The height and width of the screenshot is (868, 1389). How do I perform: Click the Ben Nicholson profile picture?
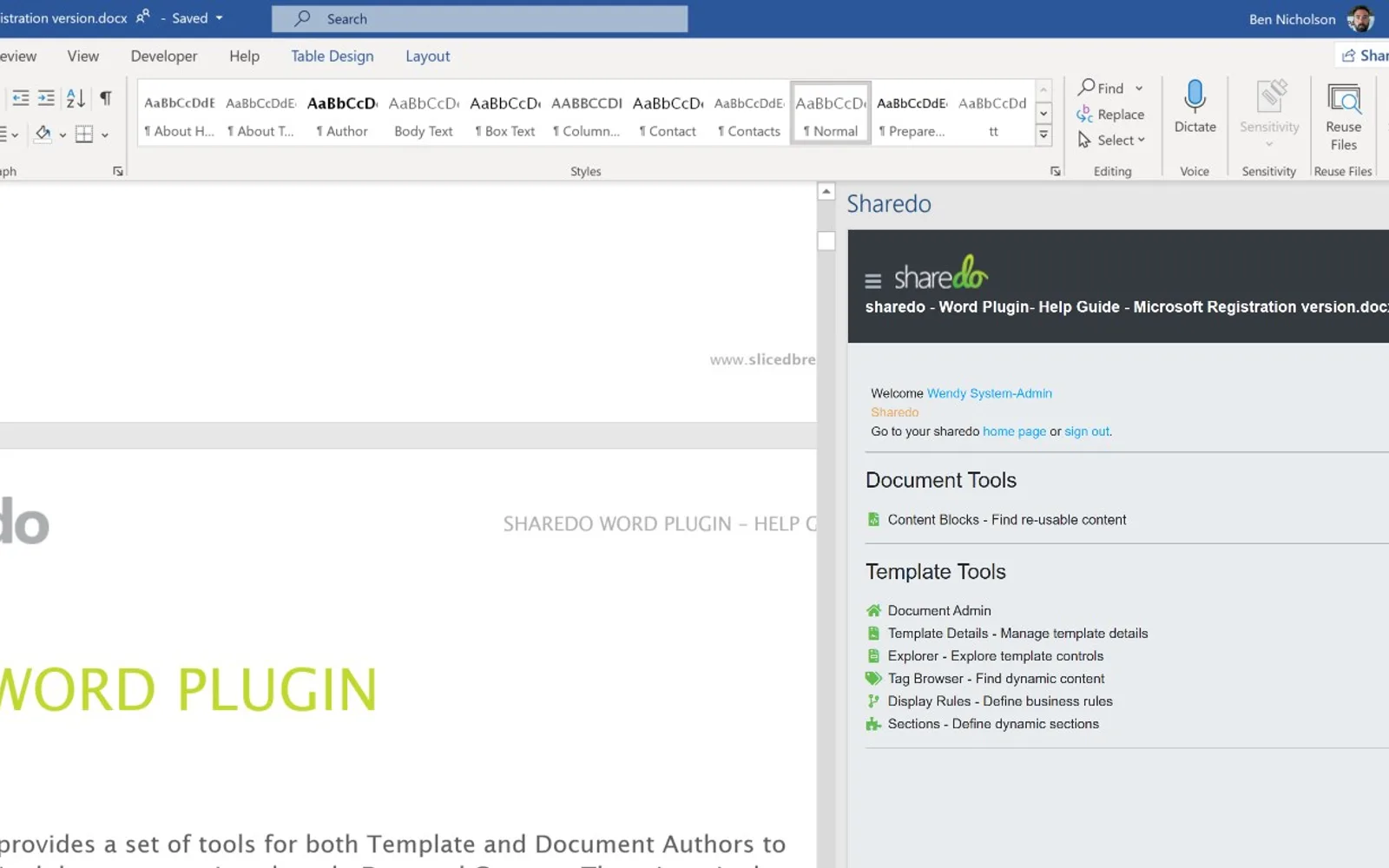click(x=1360, y=18)
